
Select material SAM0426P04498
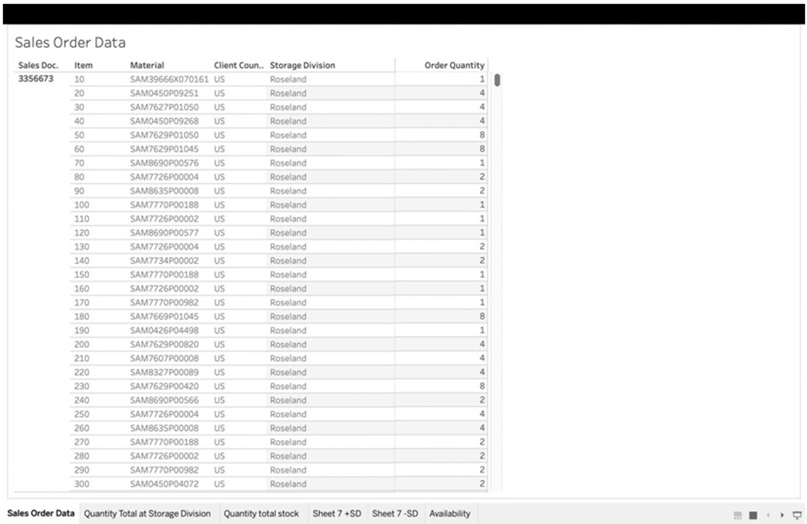[164, 330]
